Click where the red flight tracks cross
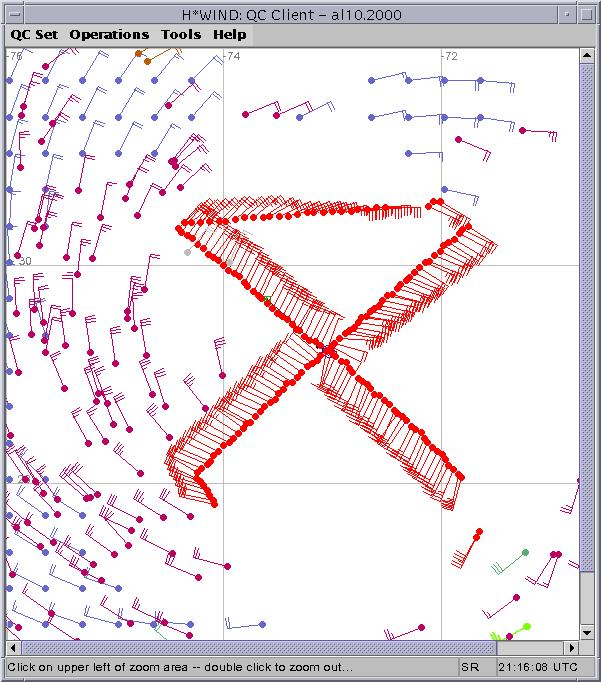This screenshot has width=601, height=682. coord(329,350)
